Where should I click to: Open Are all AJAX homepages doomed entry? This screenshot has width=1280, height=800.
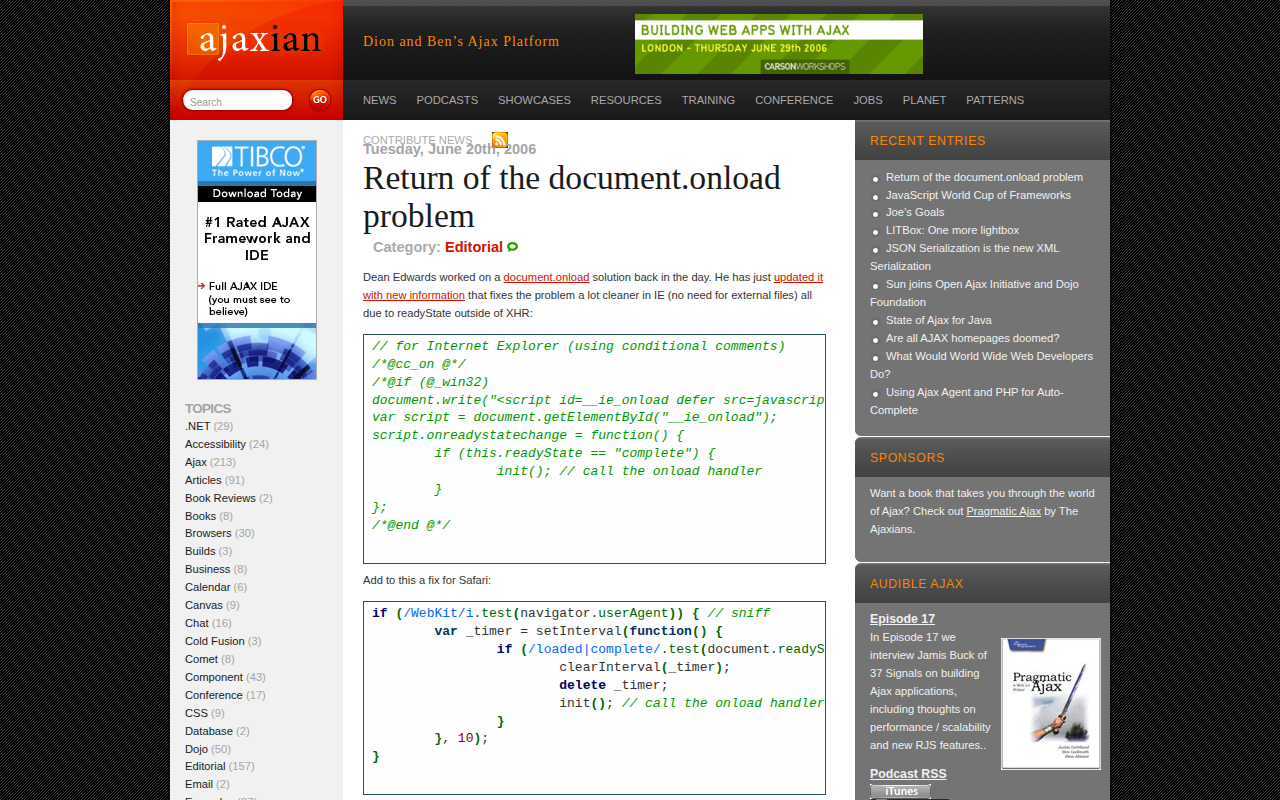[972, 338]
